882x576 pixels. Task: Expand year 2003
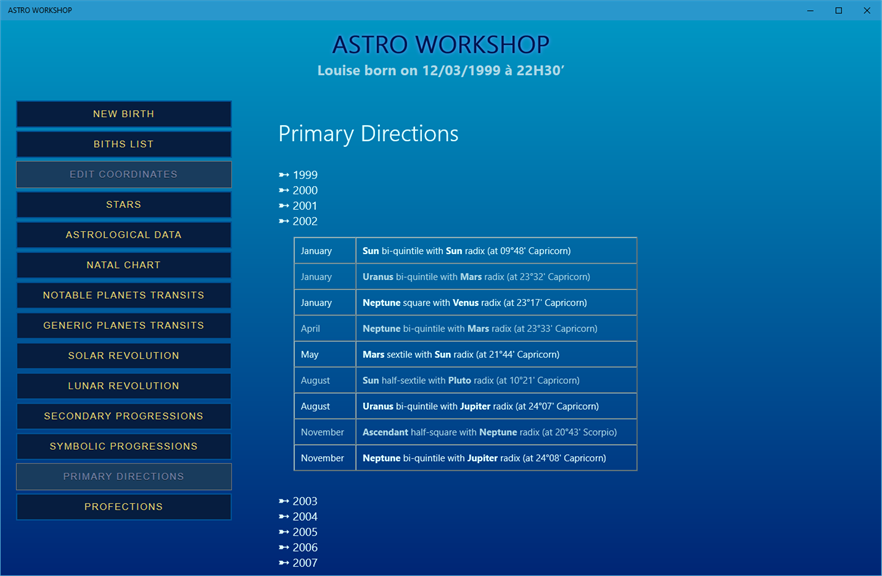pyautogui.click(x=305, y=501)
